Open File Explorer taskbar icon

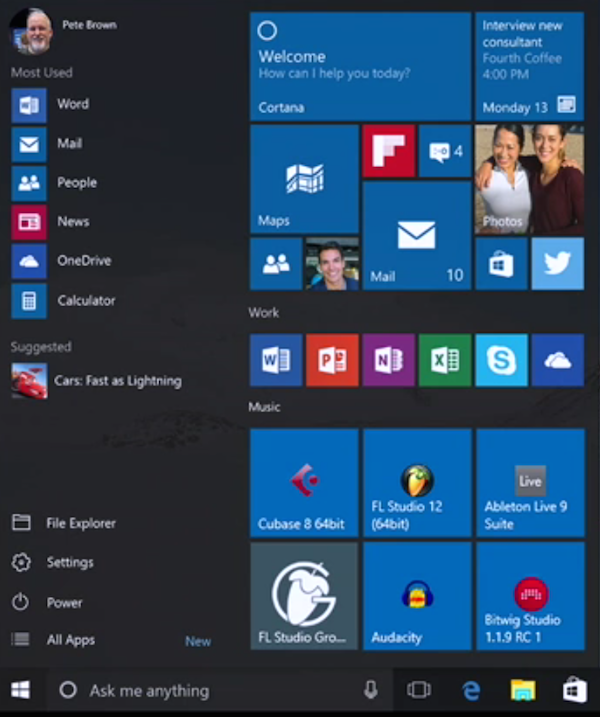point(523,690)
